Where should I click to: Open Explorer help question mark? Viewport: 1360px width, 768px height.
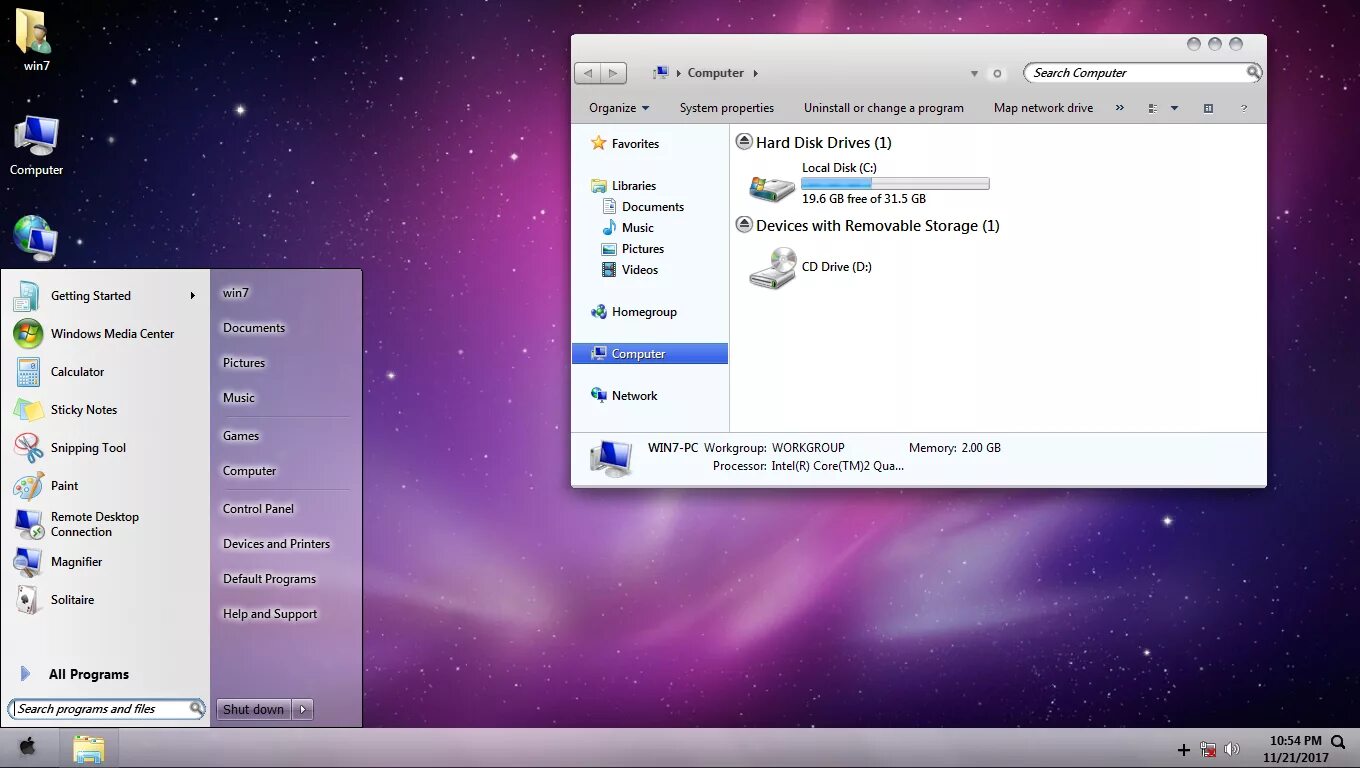1244,108
